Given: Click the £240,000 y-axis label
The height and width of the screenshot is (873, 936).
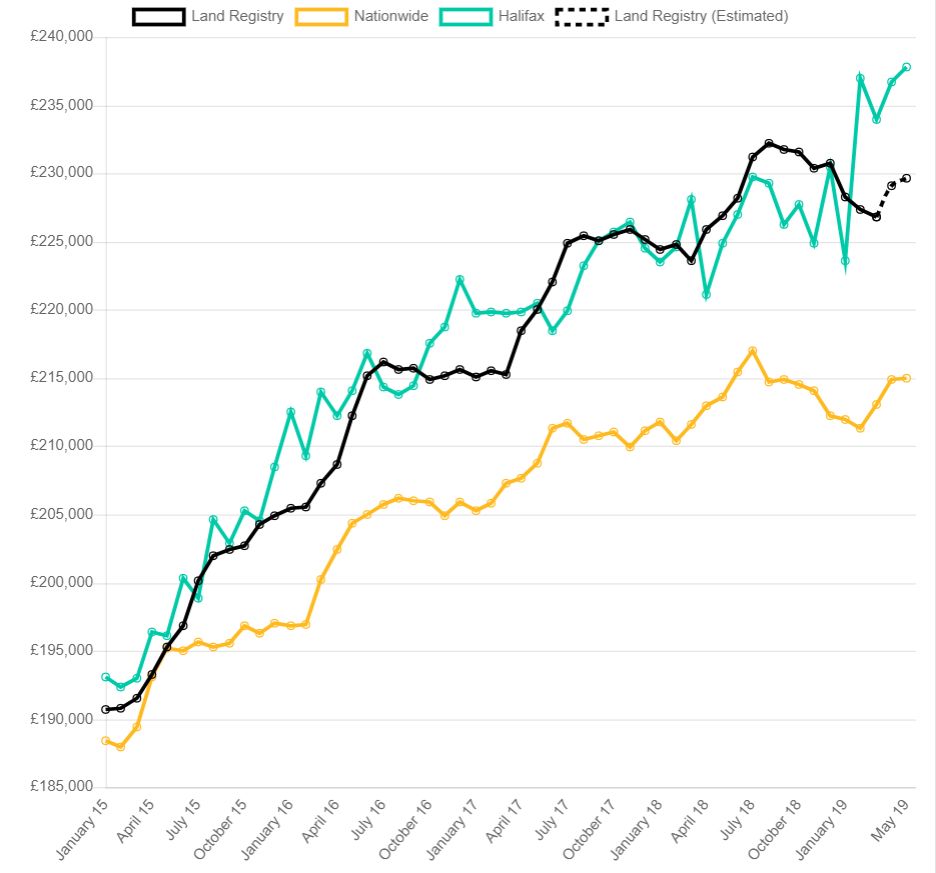Looking at the screenshot, I should (63, 37).
